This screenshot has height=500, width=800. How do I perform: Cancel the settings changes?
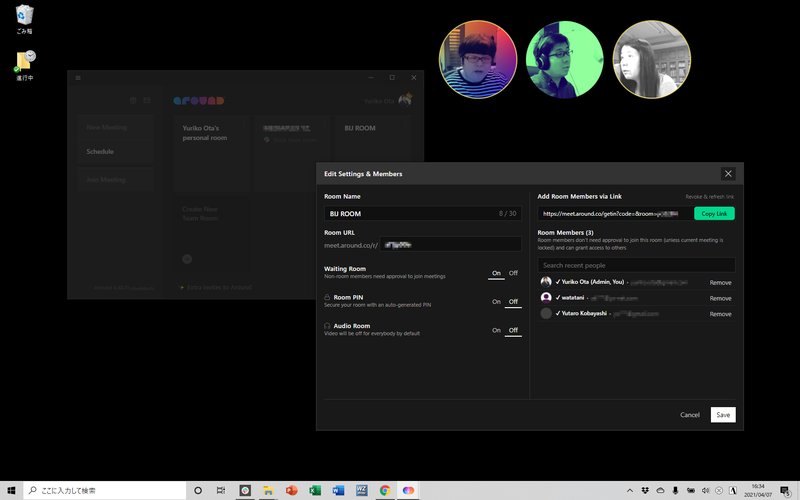point(689,415)
